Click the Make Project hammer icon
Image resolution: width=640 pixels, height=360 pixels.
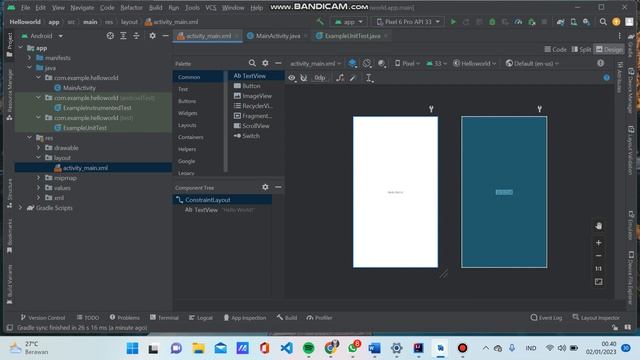(x=320, y=22)
